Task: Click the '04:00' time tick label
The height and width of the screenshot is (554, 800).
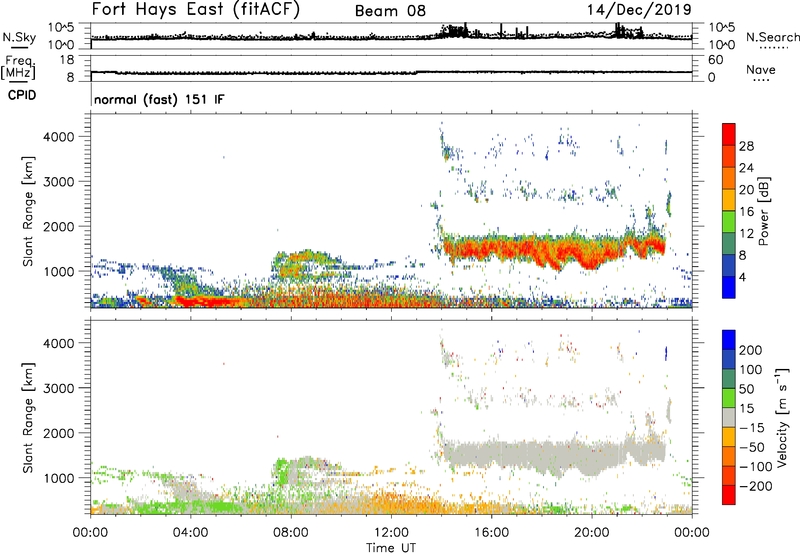Action: click(x=190, y=533)
